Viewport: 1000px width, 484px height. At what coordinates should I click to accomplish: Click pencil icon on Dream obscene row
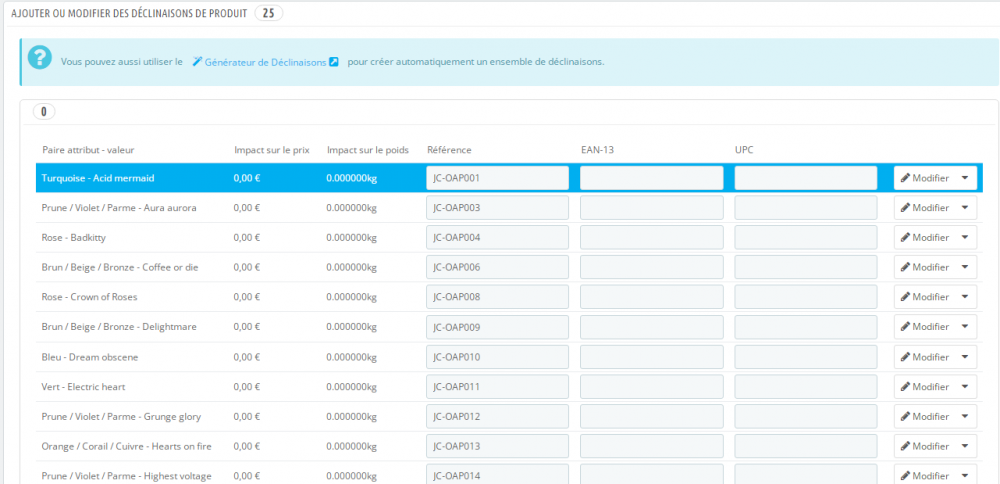pos(905,356)
